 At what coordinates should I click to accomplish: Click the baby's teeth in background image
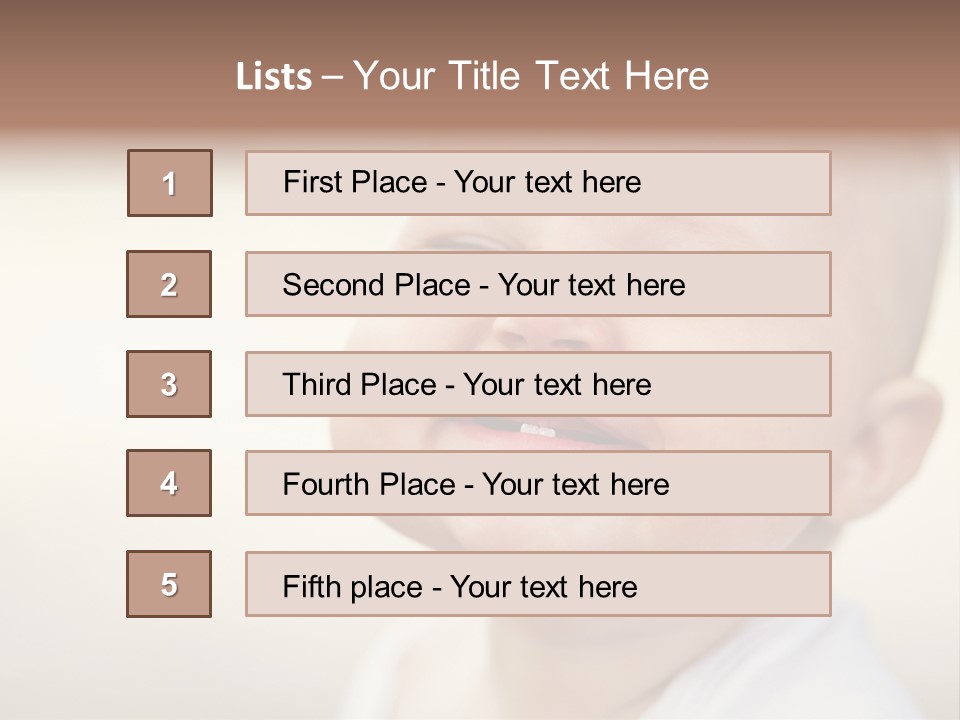coord(538,430)
